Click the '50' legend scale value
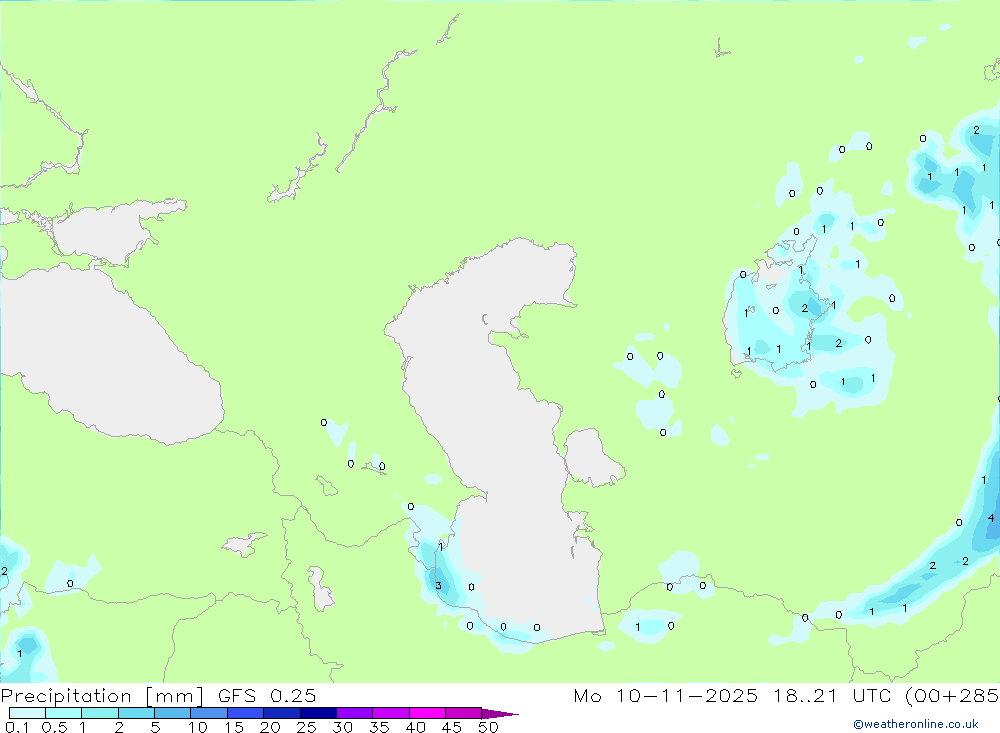 click(488, 727)
